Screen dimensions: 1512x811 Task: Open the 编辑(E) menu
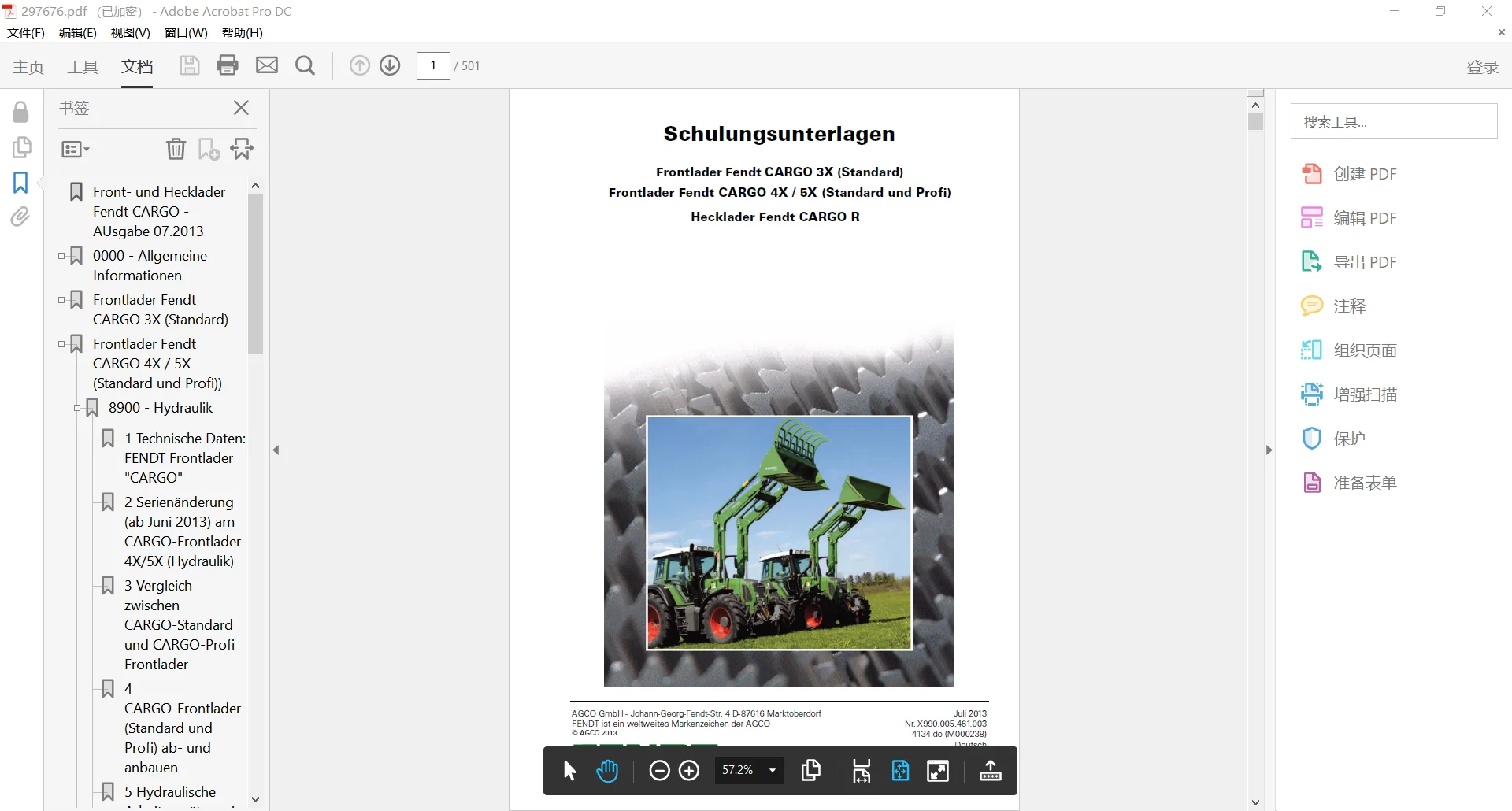coord(78,32)
